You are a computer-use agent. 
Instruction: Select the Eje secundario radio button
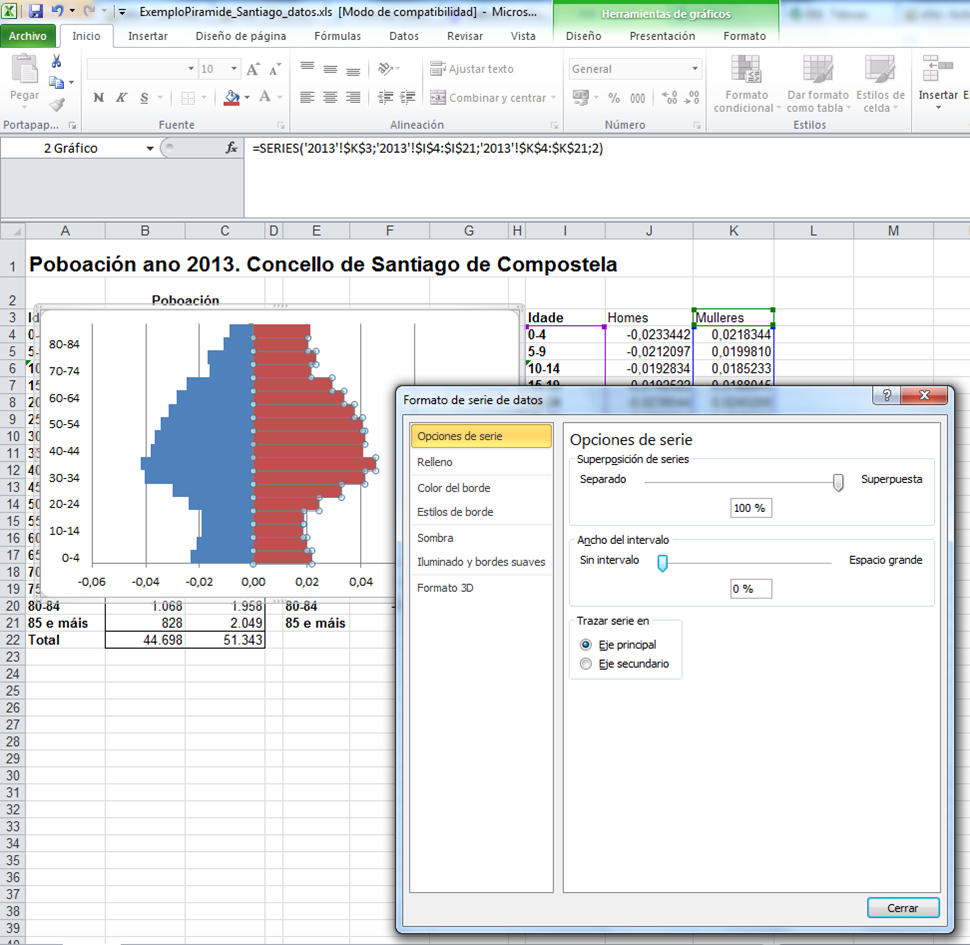(586, 664)
